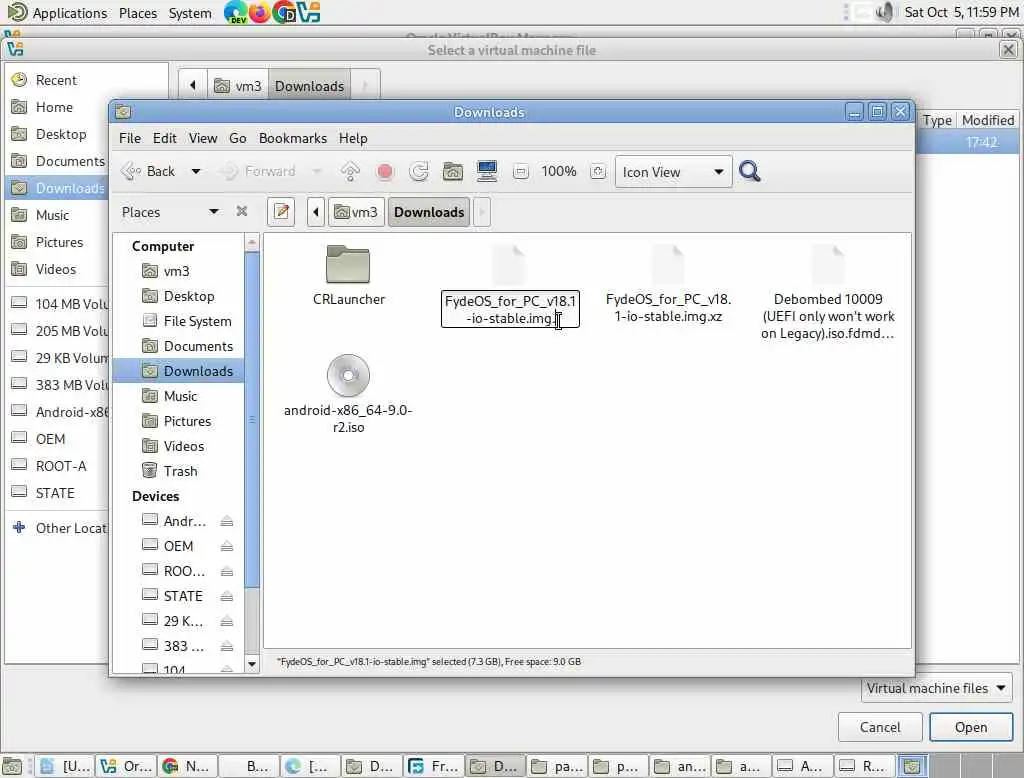
Task: Select Recent in the file chooser dialog
Action: coord(56,80)
